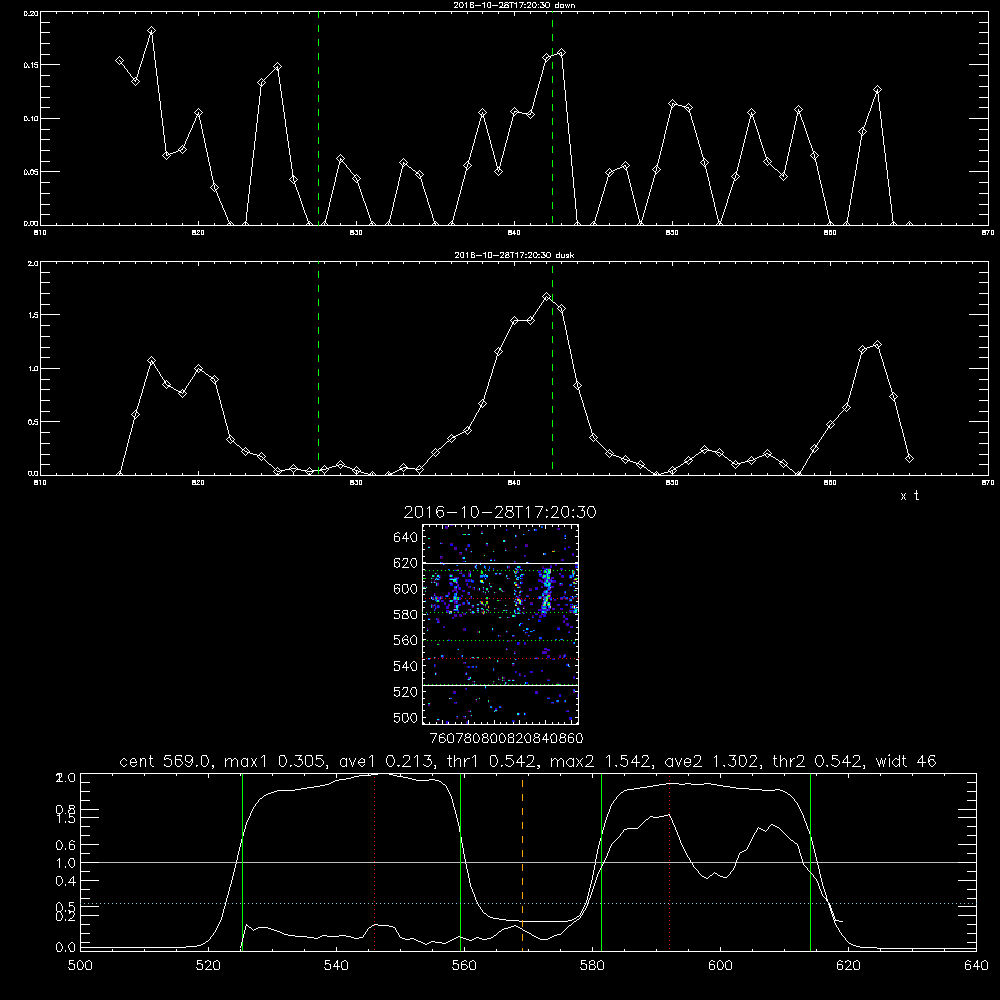Click the large '2016-10-28T17:20:30' heatmap title
Viewport: 1000px width, 1000px height.
tap(500, 512)
